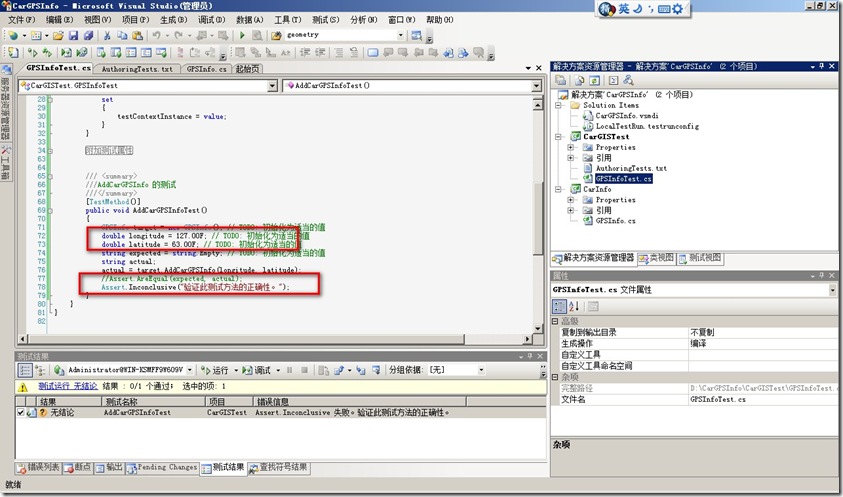The image size is (843, 497).
Task: Click Refresh icon in Solution Explorer toolbar
Action: point(594,79)
